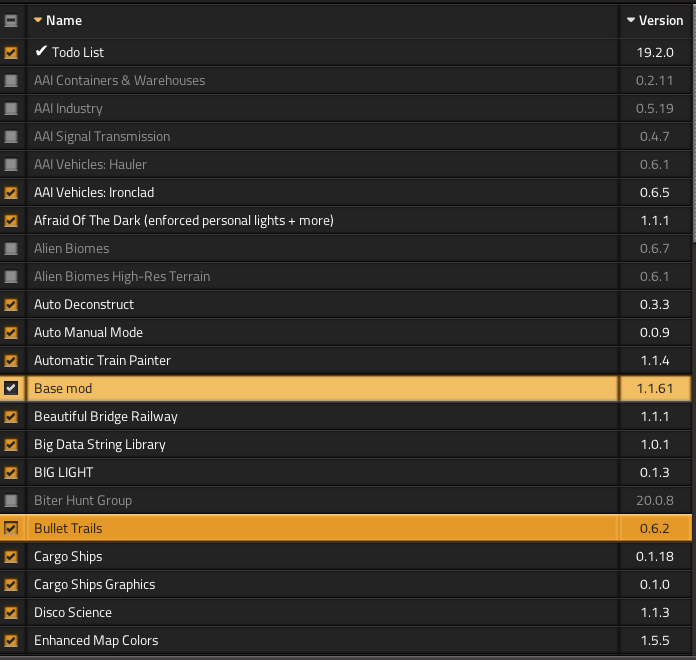Select 'Auto Deconstruct' mod name
This screenshot has height=660, width=696.
[83, 304]
